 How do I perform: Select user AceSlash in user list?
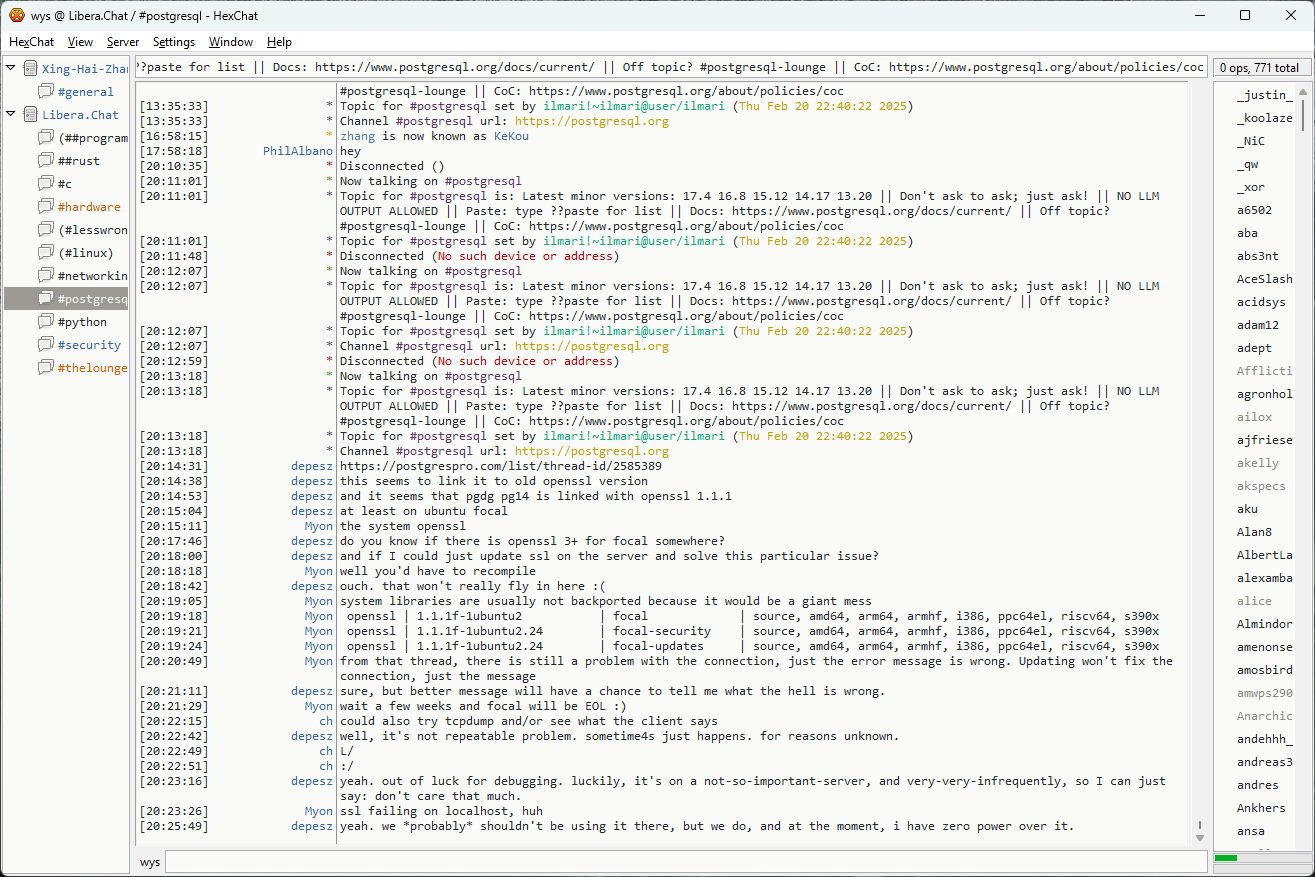coord(1264,279)
